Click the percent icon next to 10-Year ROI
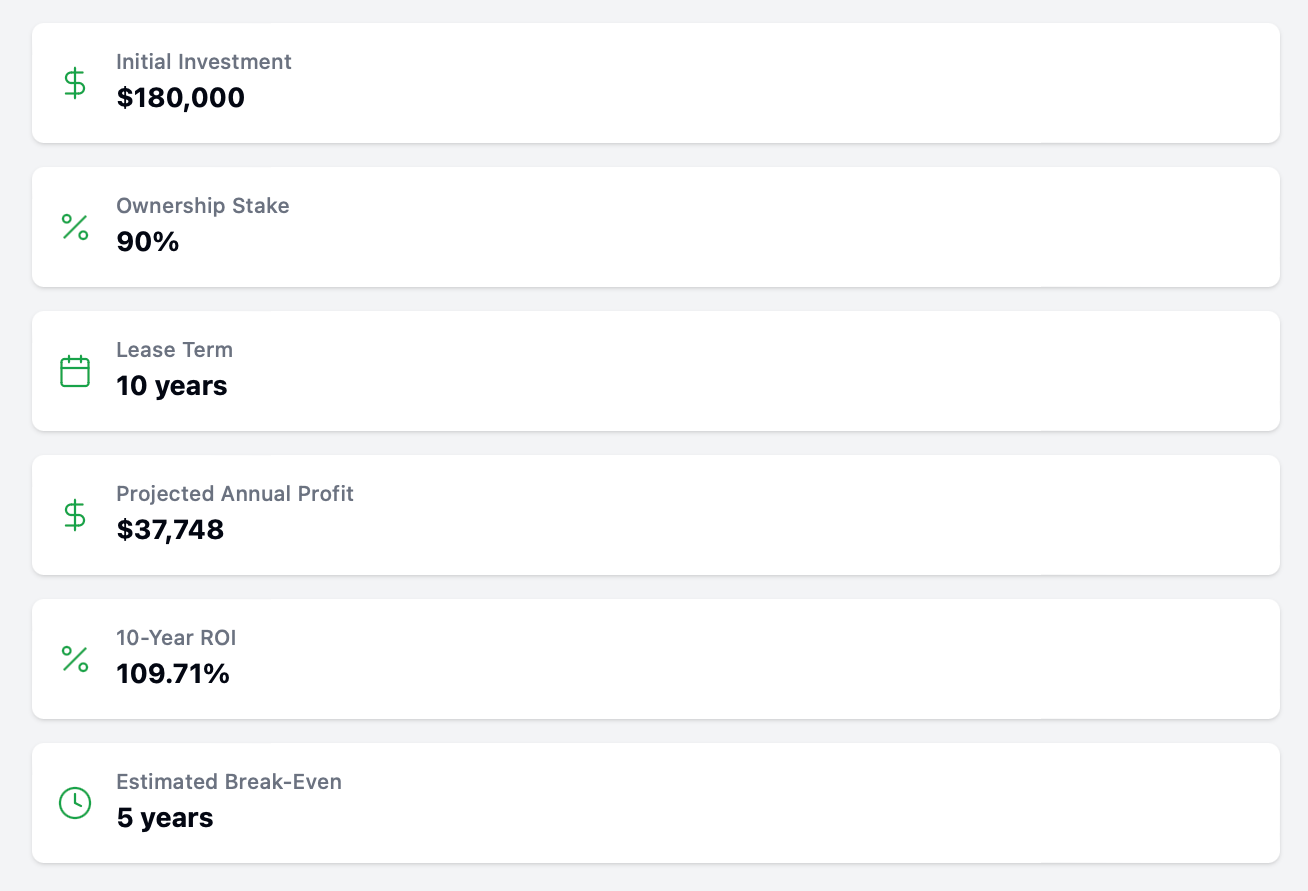 coord(75,659)
